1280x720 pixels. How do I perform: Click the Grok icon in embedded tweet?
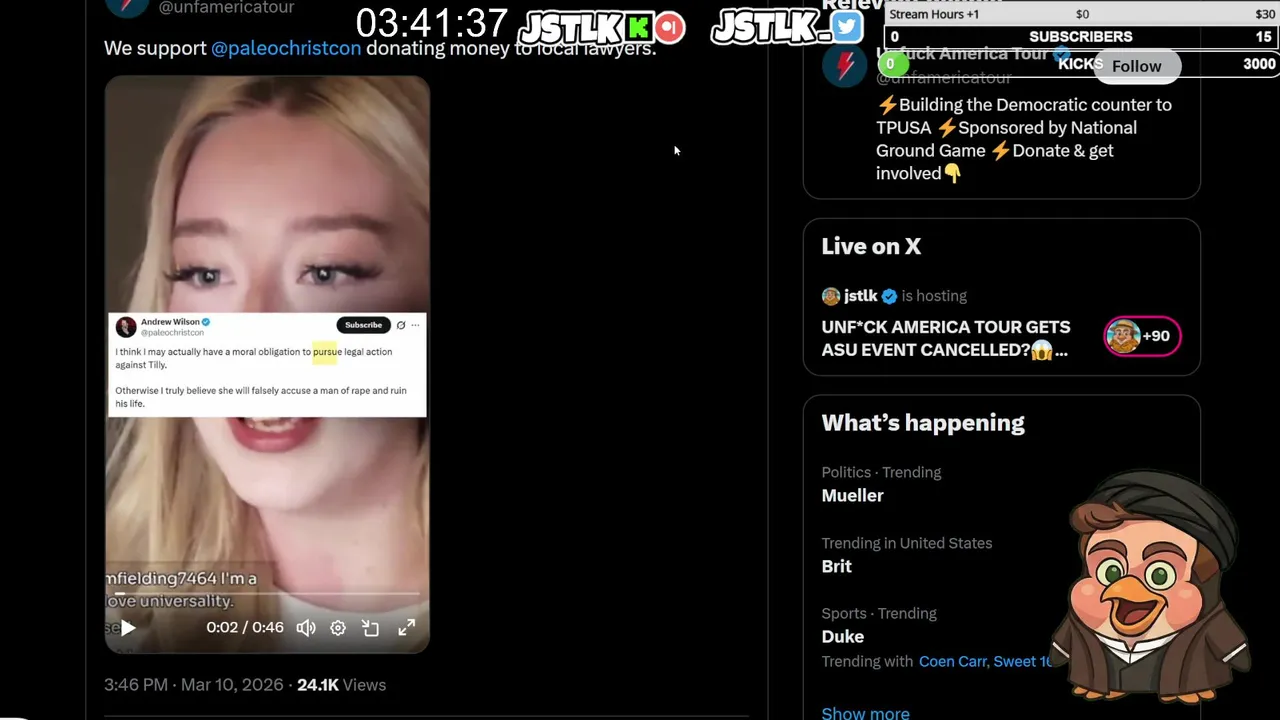401,325
